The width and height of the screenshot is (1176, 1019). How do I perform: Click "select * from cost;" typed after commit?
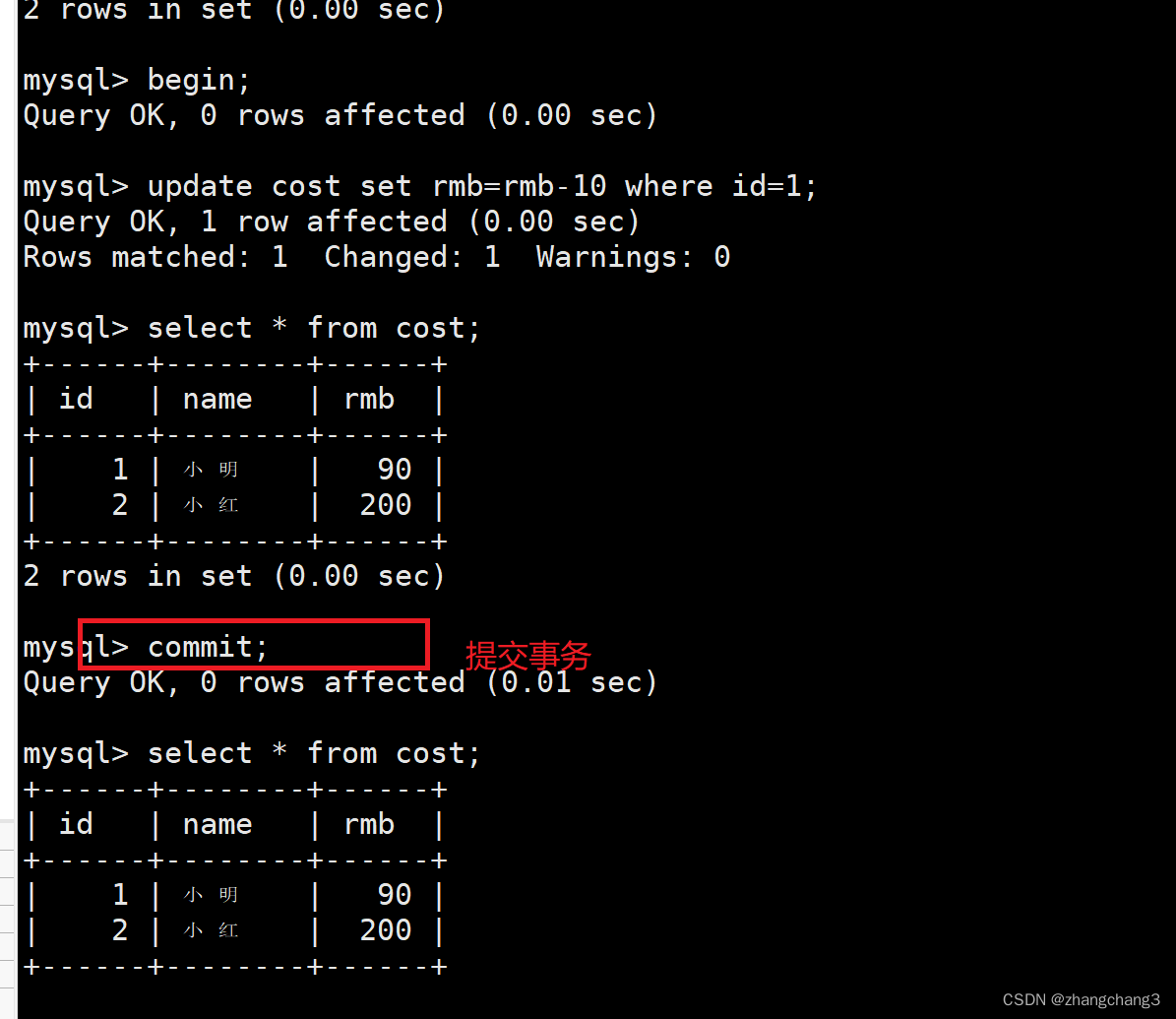tap(314, 753)
